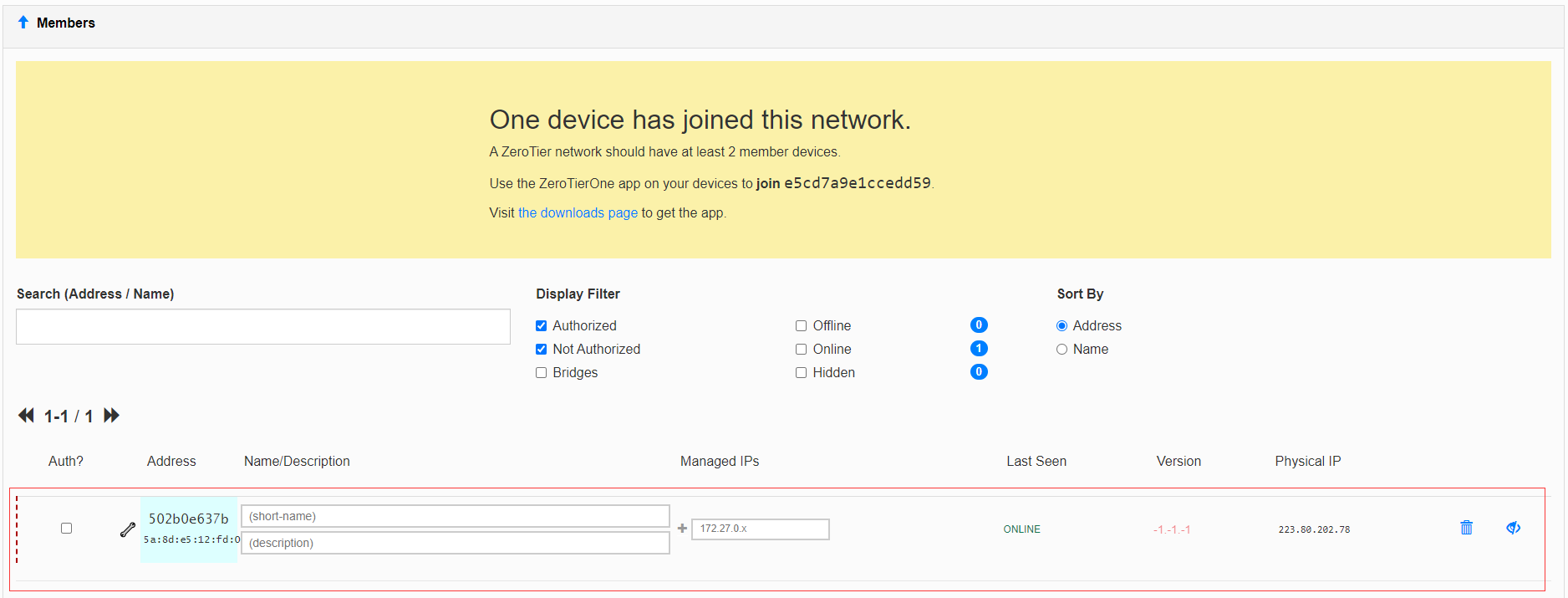The width and height of the screenshot is (1568, 598).
Task: Open the downloads page link
Action: [x=578, y=213]
